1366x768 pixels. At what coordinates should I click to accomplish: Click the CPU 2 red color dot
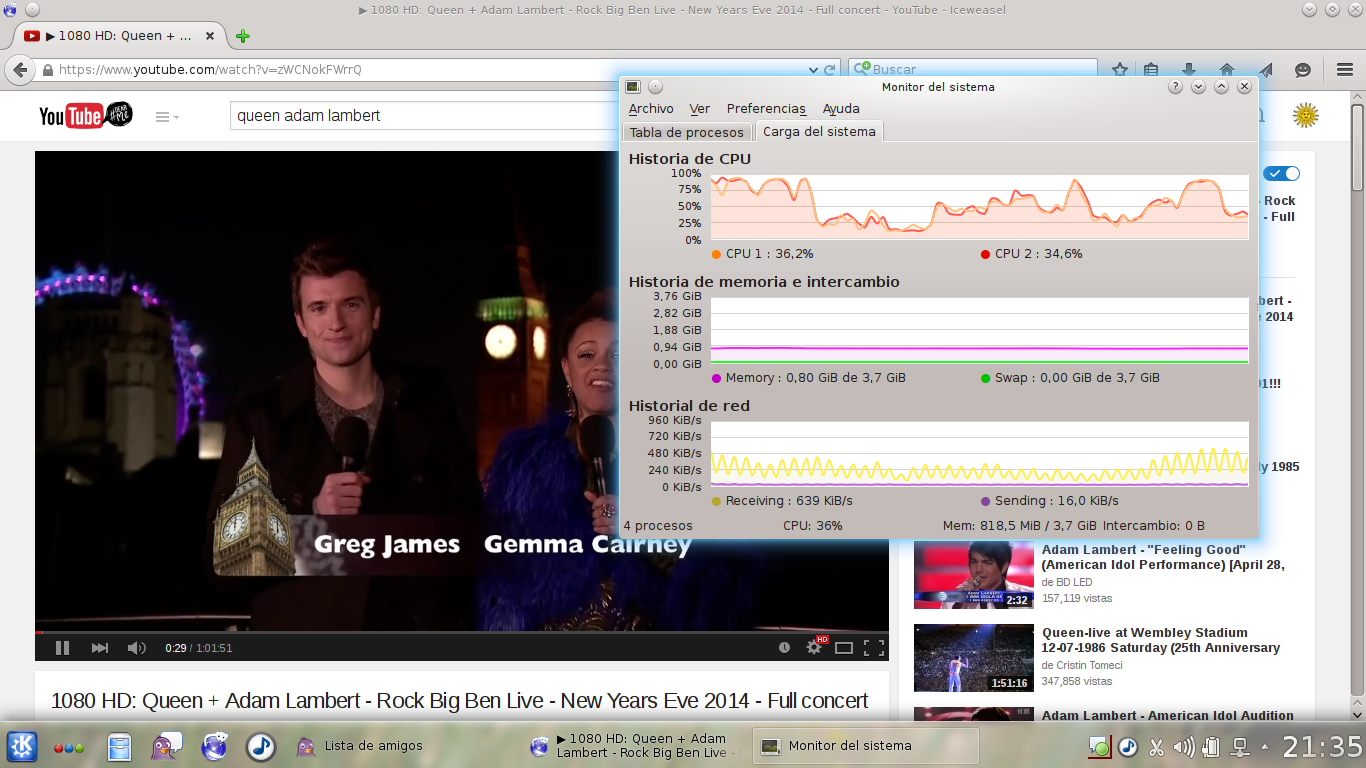click(986, 254)
